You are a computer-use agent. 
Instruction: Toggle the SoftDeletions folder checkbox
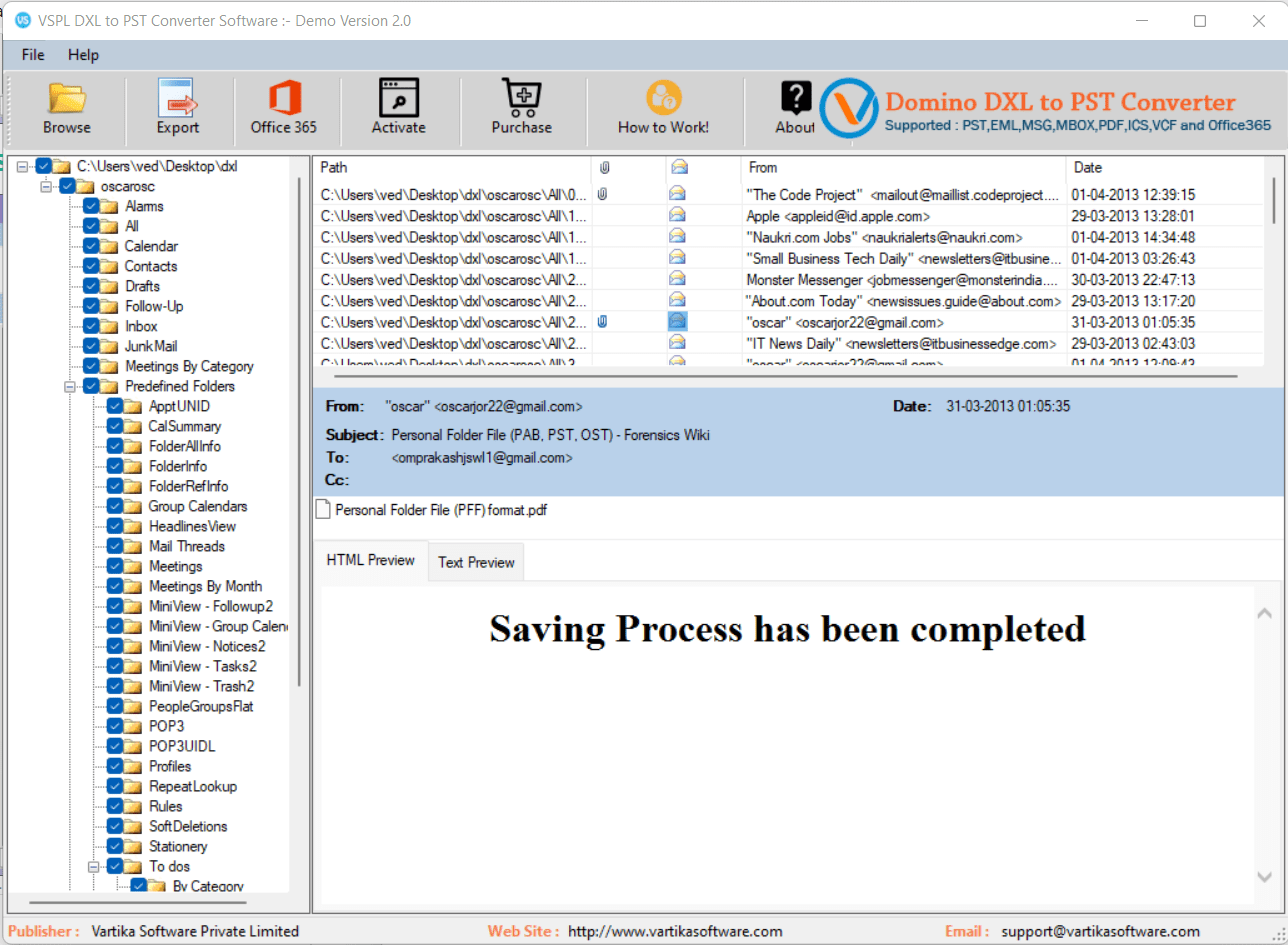tap(115, 826)
